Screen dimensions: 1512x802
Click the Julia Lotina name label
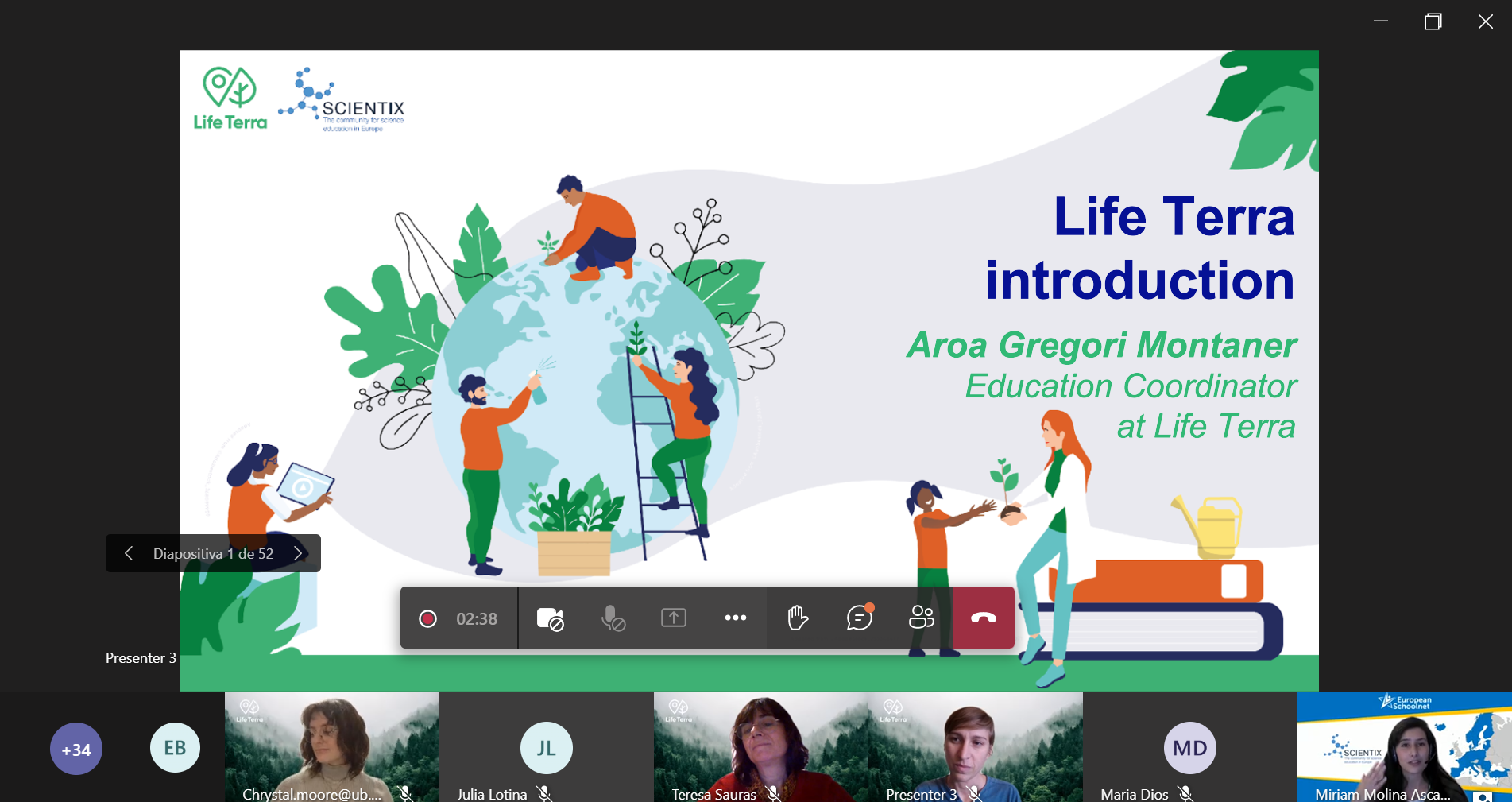pos(492,794)
